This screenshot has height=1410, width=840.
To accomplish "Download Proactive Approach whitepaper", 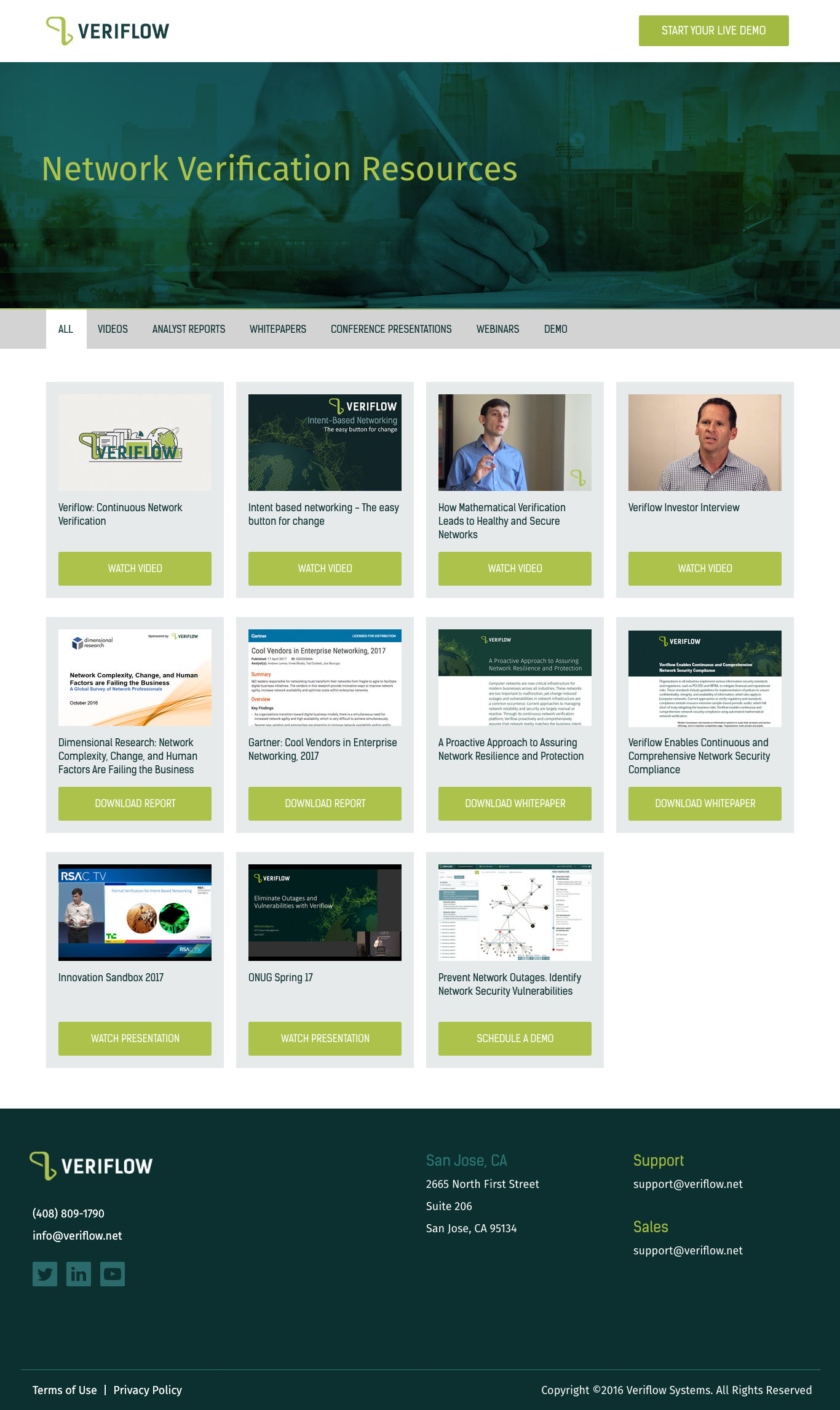I will (515, 803).
